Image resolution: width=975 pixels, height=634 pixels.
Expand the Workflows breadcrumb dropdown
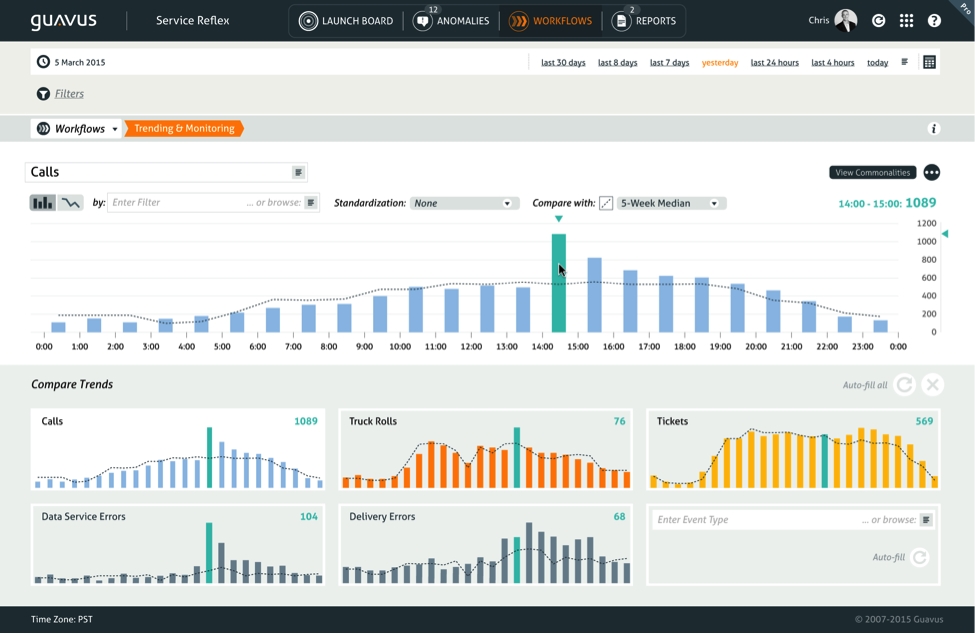(115, 129)
